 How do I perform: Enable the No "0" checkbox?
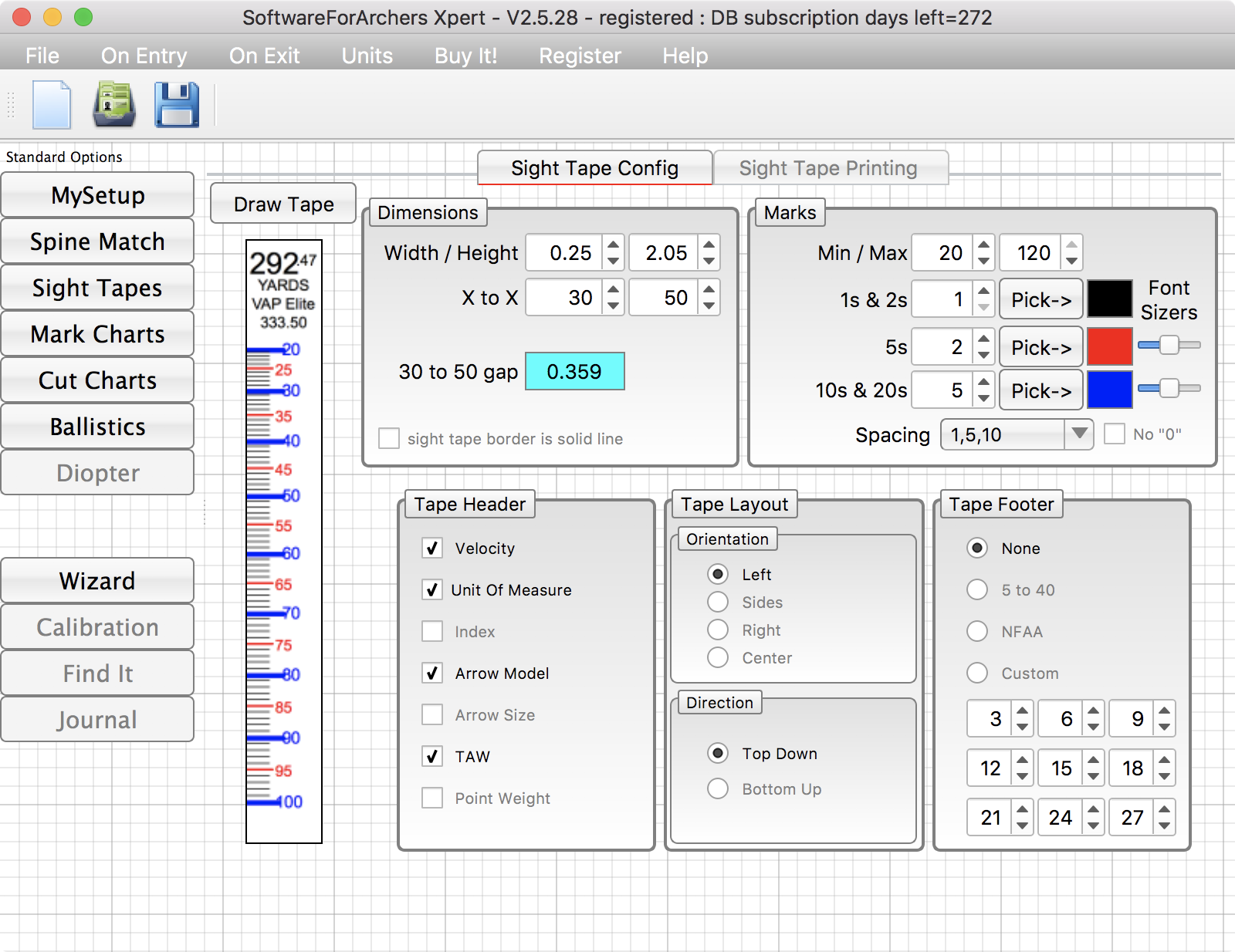[x=1115, y=434]
